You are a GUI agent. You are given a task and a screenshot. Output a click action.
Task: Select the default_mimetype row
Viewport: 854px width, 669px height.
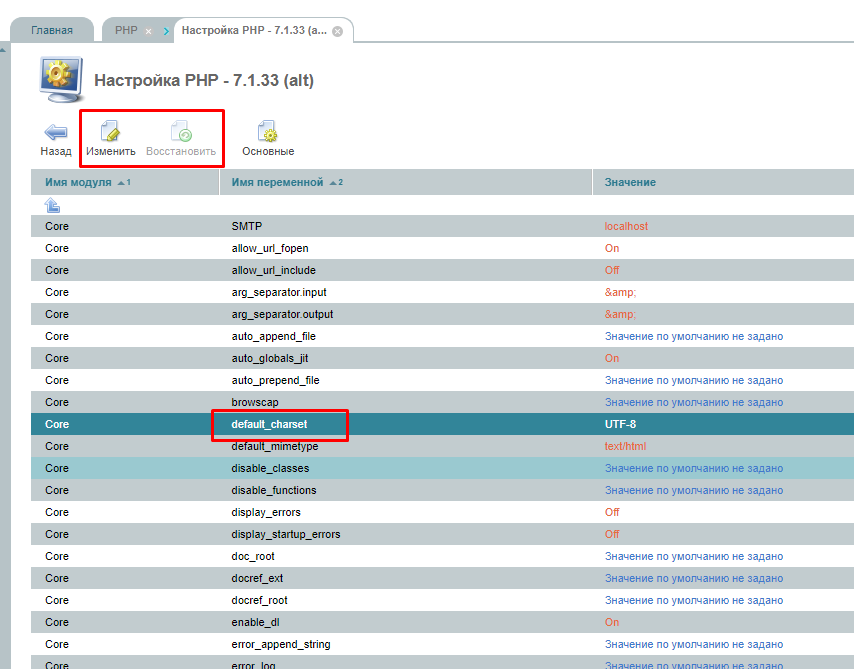pyautogui.click(x=442, y=446)
